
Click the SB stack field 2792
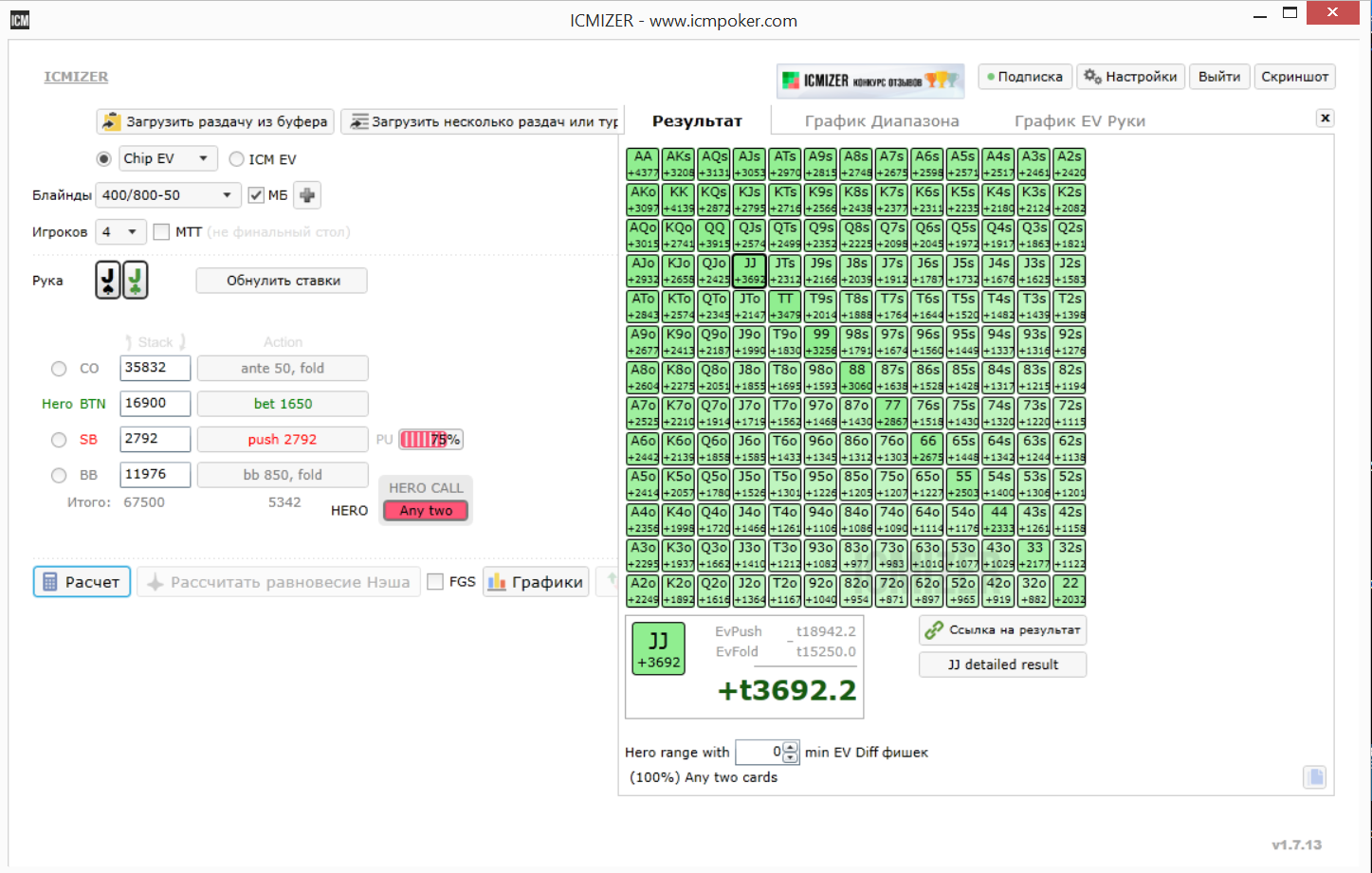click(x=155, y=439)
